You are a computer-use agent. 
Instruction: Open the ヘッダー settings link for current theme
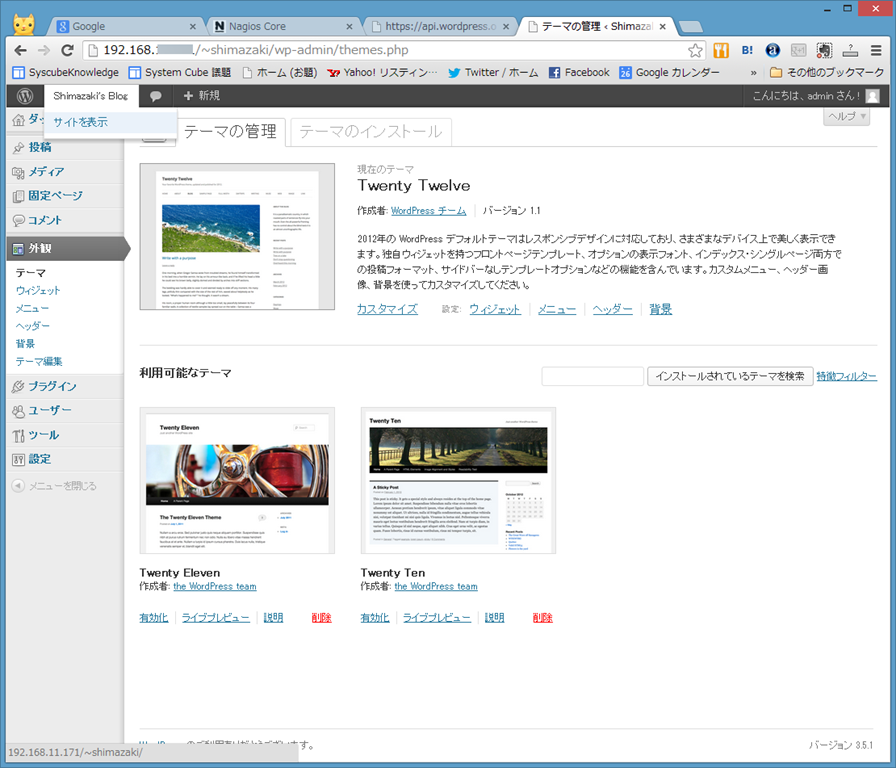(x=613, y=309)
